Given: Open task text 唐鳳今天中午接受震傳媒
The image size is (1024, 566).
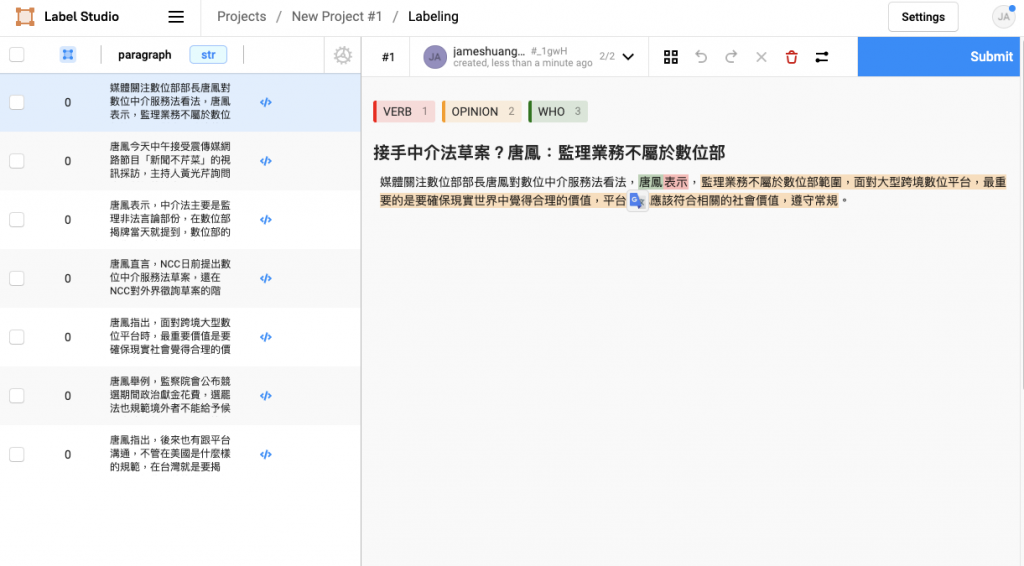Looking at the screenshot, I should [170, 161].
